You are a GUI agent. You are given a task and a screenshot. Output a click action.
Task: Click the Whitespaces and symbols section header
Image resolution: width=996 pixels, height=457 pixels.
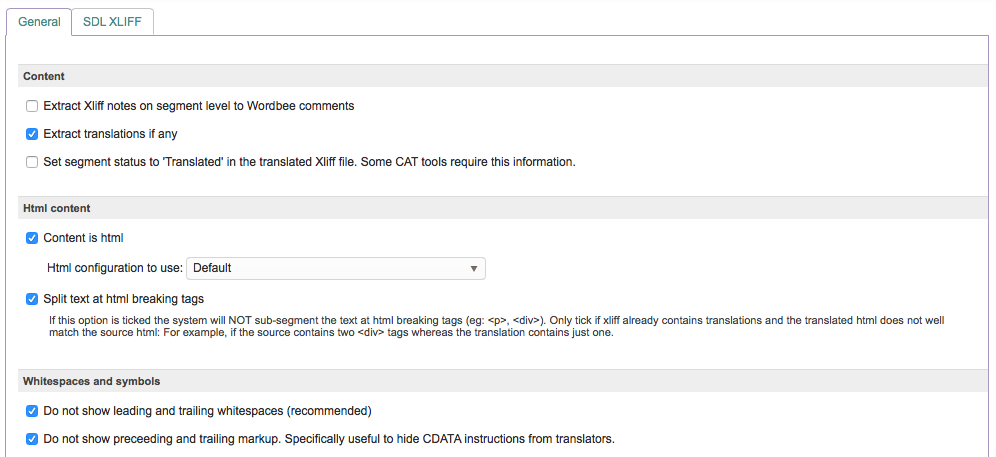click(x=91, y=381)
